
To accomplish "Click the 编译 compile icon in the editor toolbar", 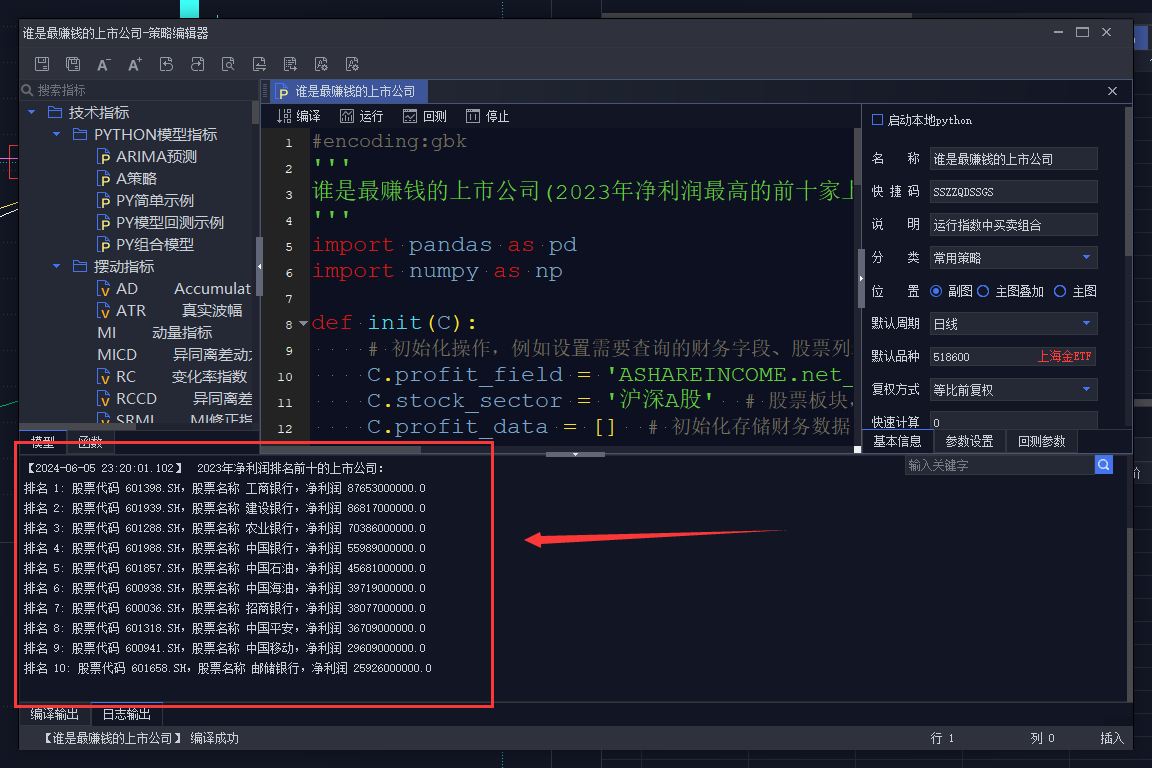I will 284,116.
